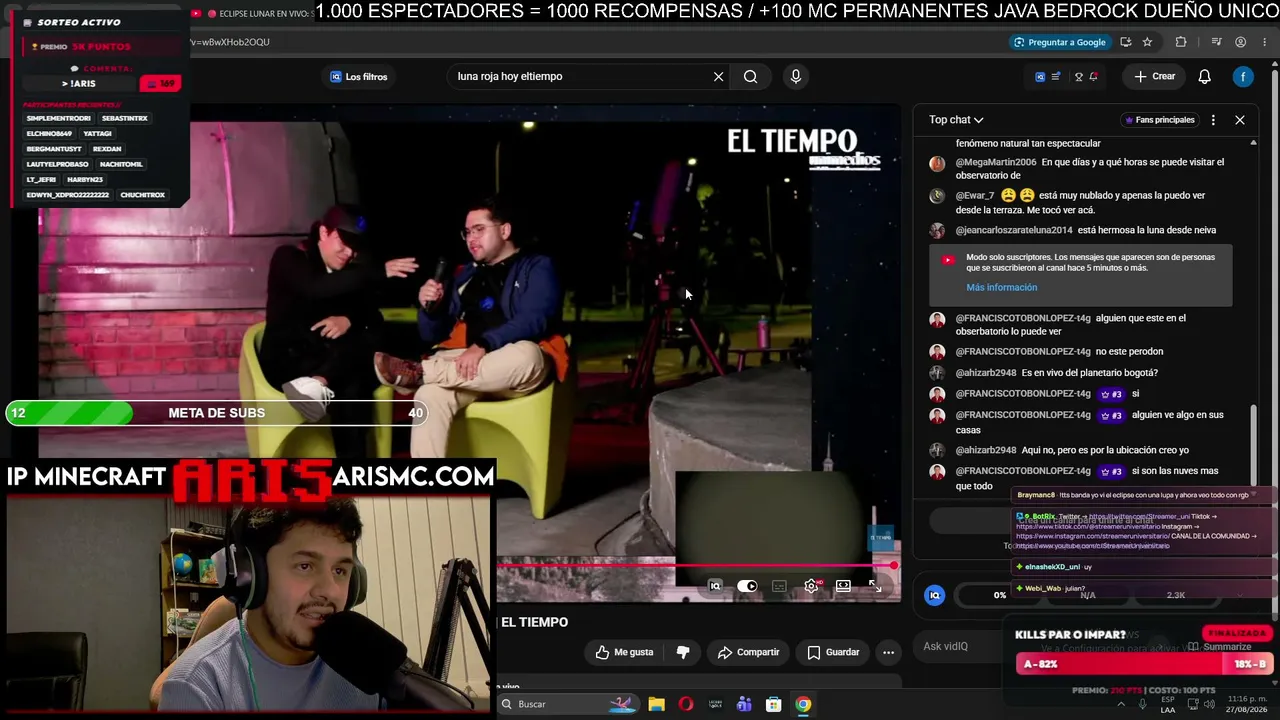Open video player settings gear
1280x720 pixels.
[811, 586]
